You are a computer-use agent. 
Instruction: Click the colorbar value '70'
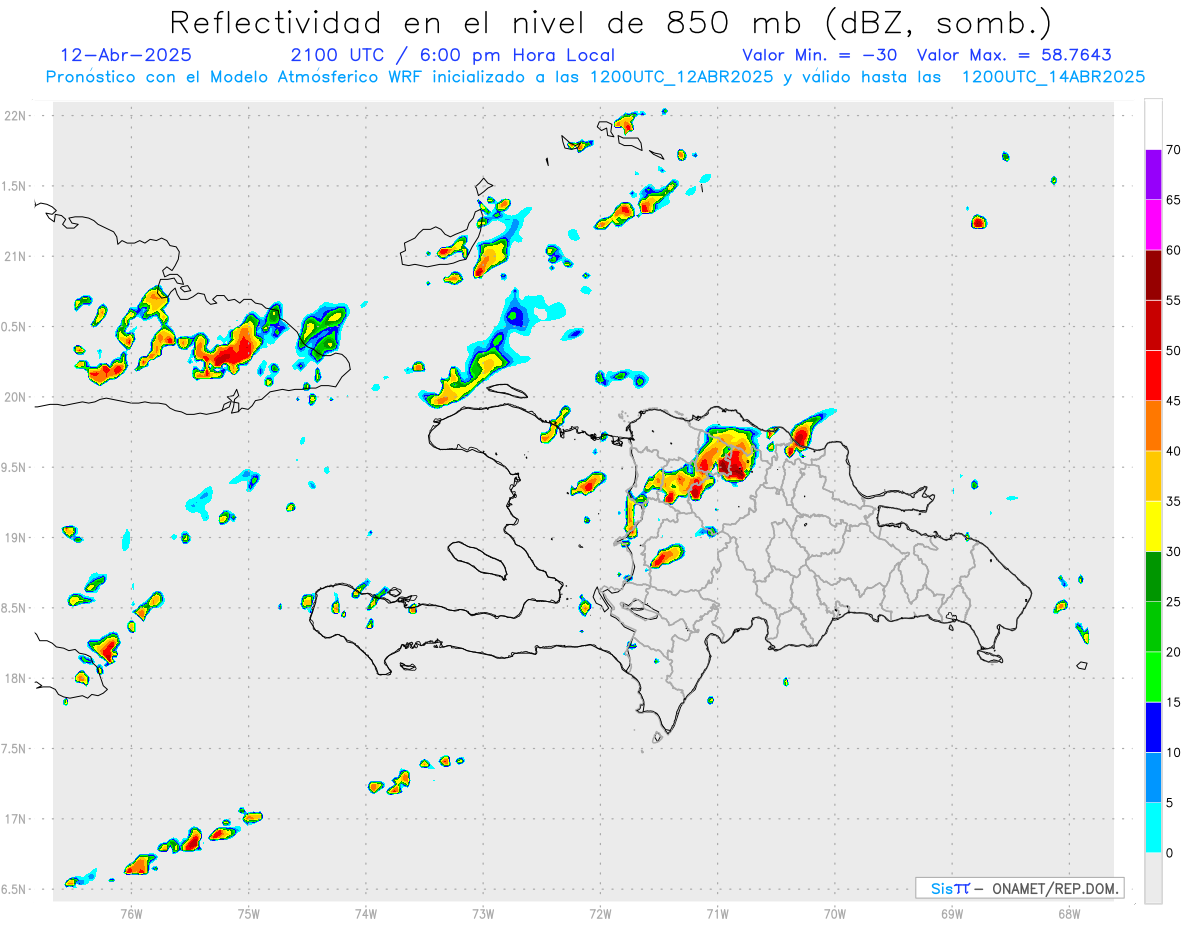click(x=1174, y=150)
